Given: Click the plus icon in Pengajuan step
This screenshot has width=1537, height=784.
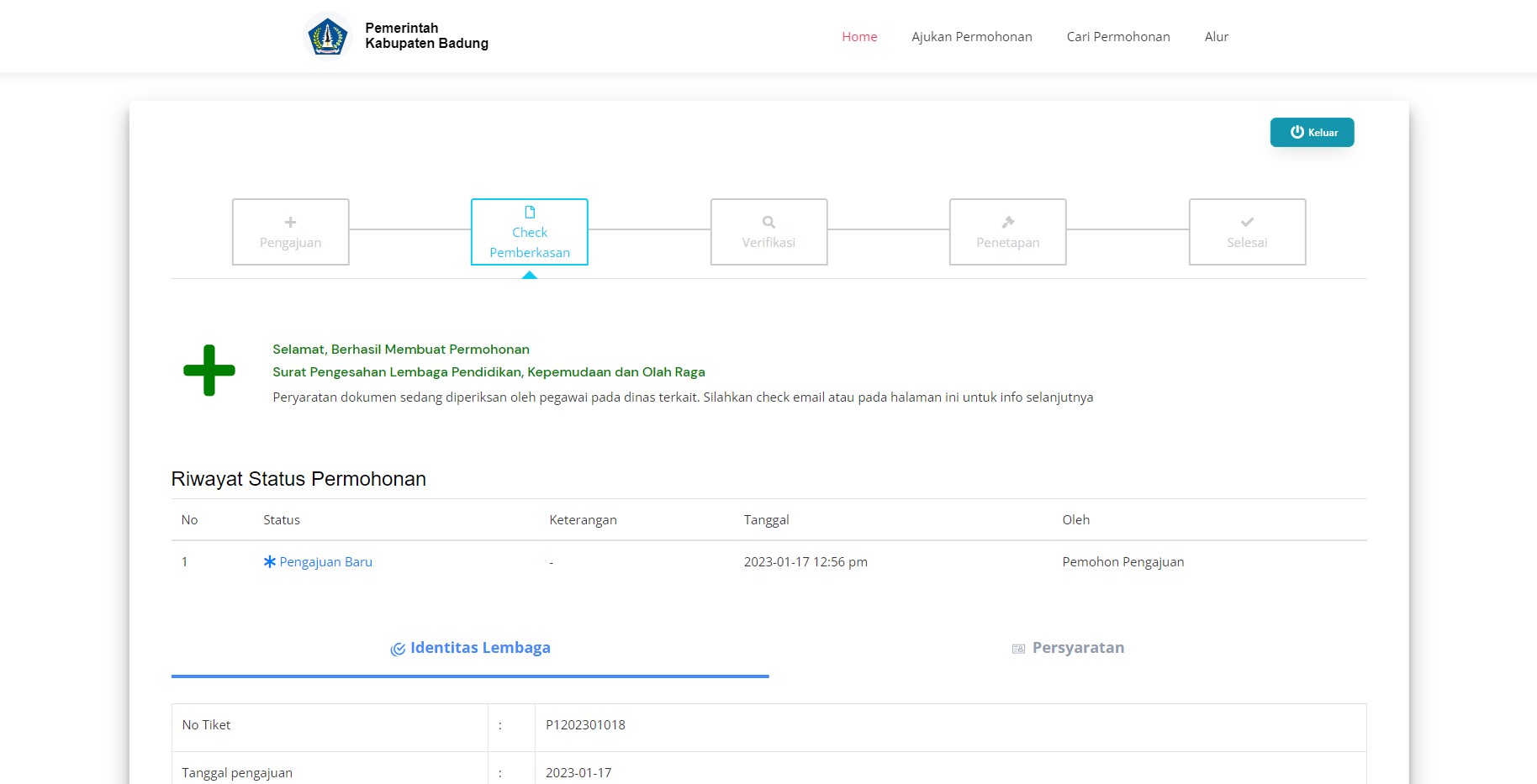Looking at the screenshot, I should [290, 223].
